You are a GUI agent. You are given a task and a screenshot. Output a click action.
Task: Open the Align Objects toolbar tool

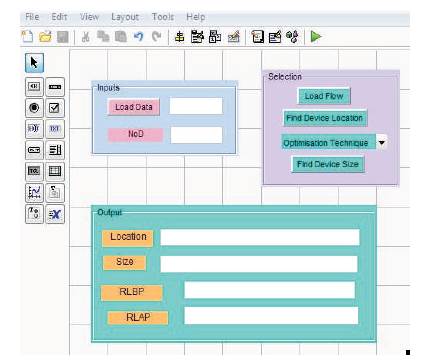tap(180, 37)
